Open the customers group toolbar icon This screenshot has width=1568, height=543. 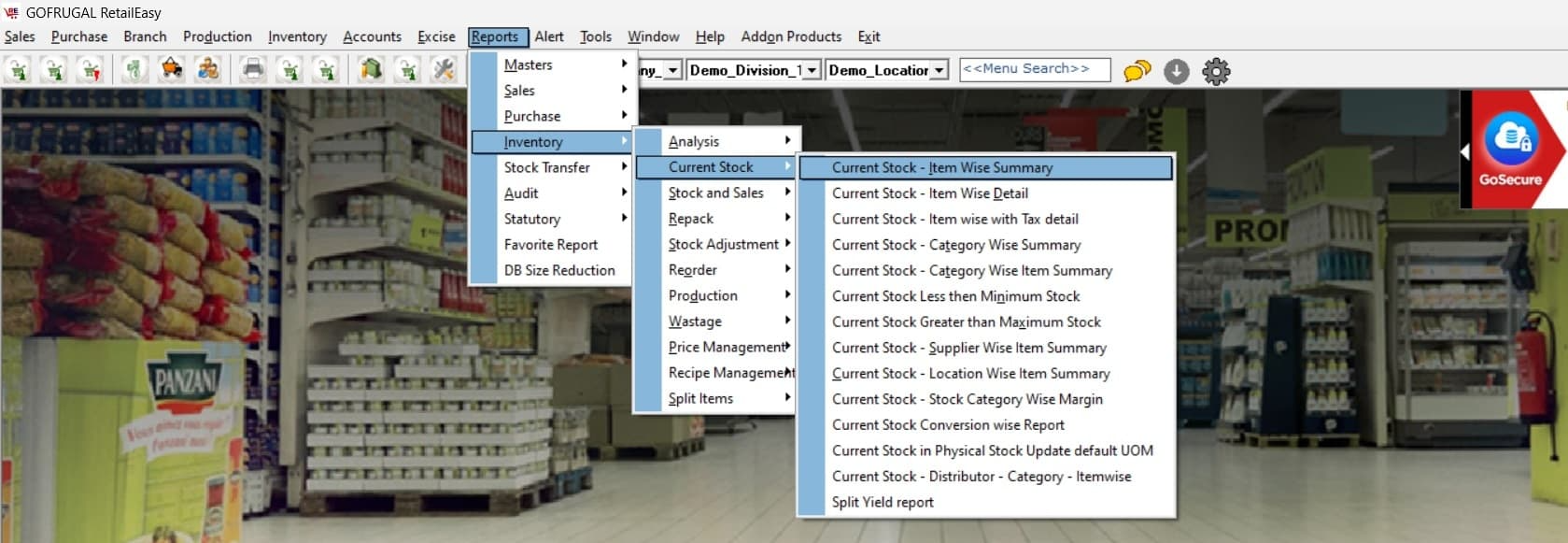pyautogui.click(x=208, y=70)
